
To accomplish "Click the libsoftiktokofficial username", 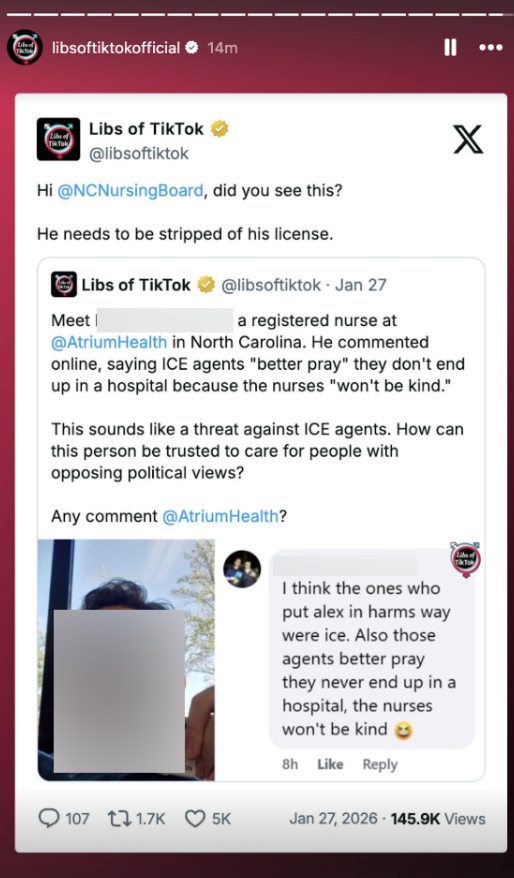I will click(116, 48).
